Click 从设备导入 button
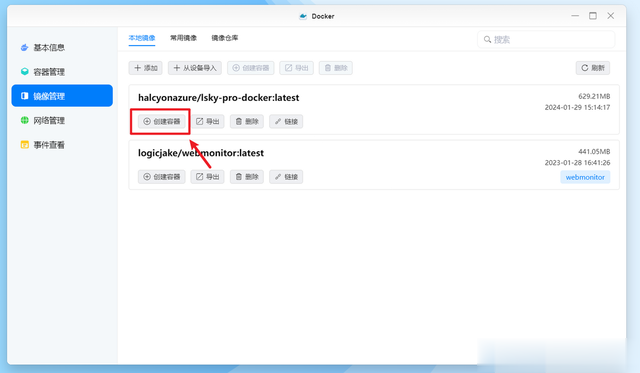The image size is (640, 373). point(195,68)
